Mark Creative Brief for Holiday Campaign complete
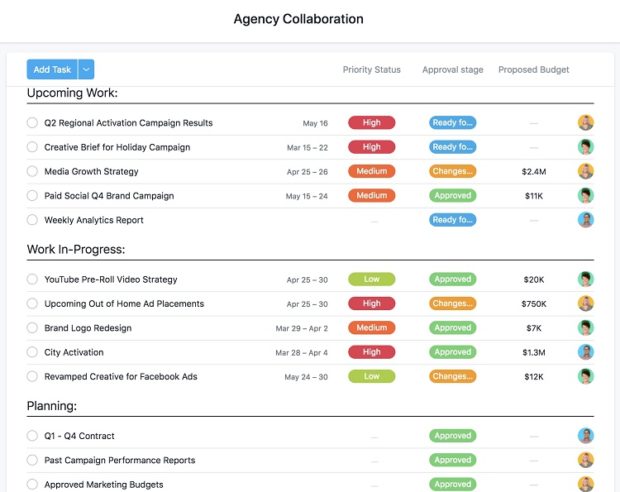Viewport: 620px width, 492px height. click(32, 147)
